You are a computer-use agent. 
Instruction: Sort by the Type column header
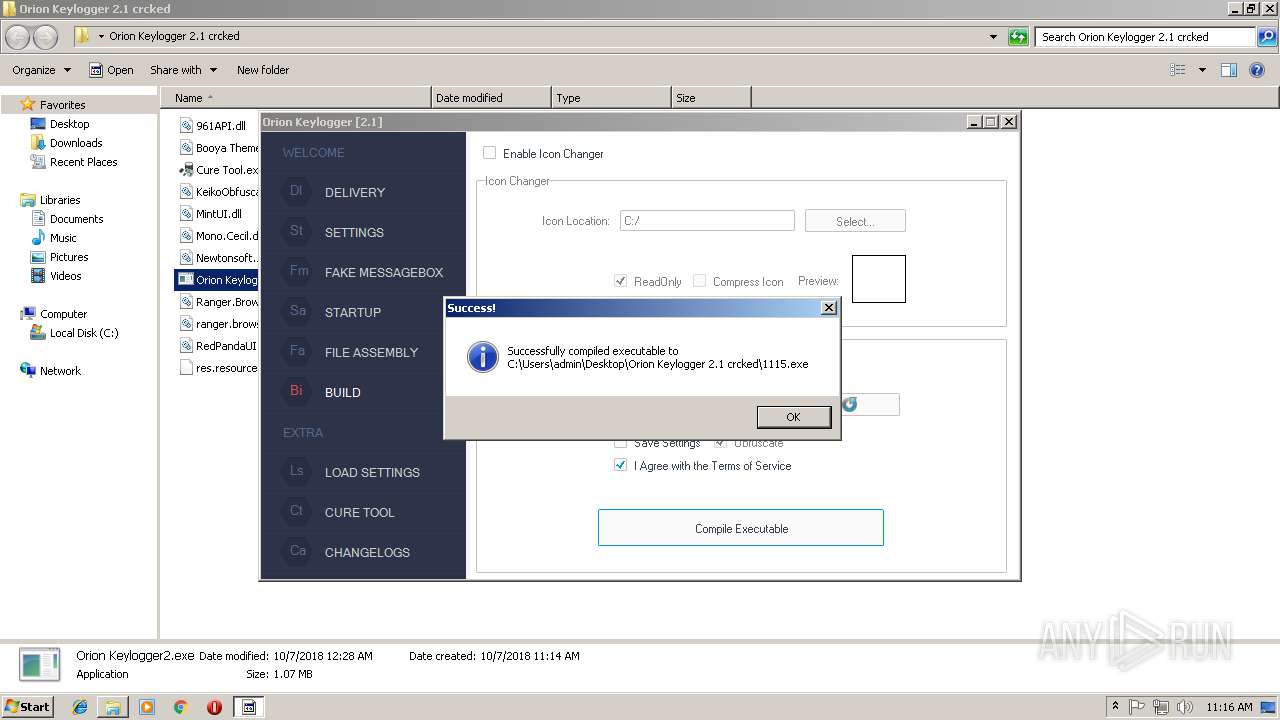point(611,98)
